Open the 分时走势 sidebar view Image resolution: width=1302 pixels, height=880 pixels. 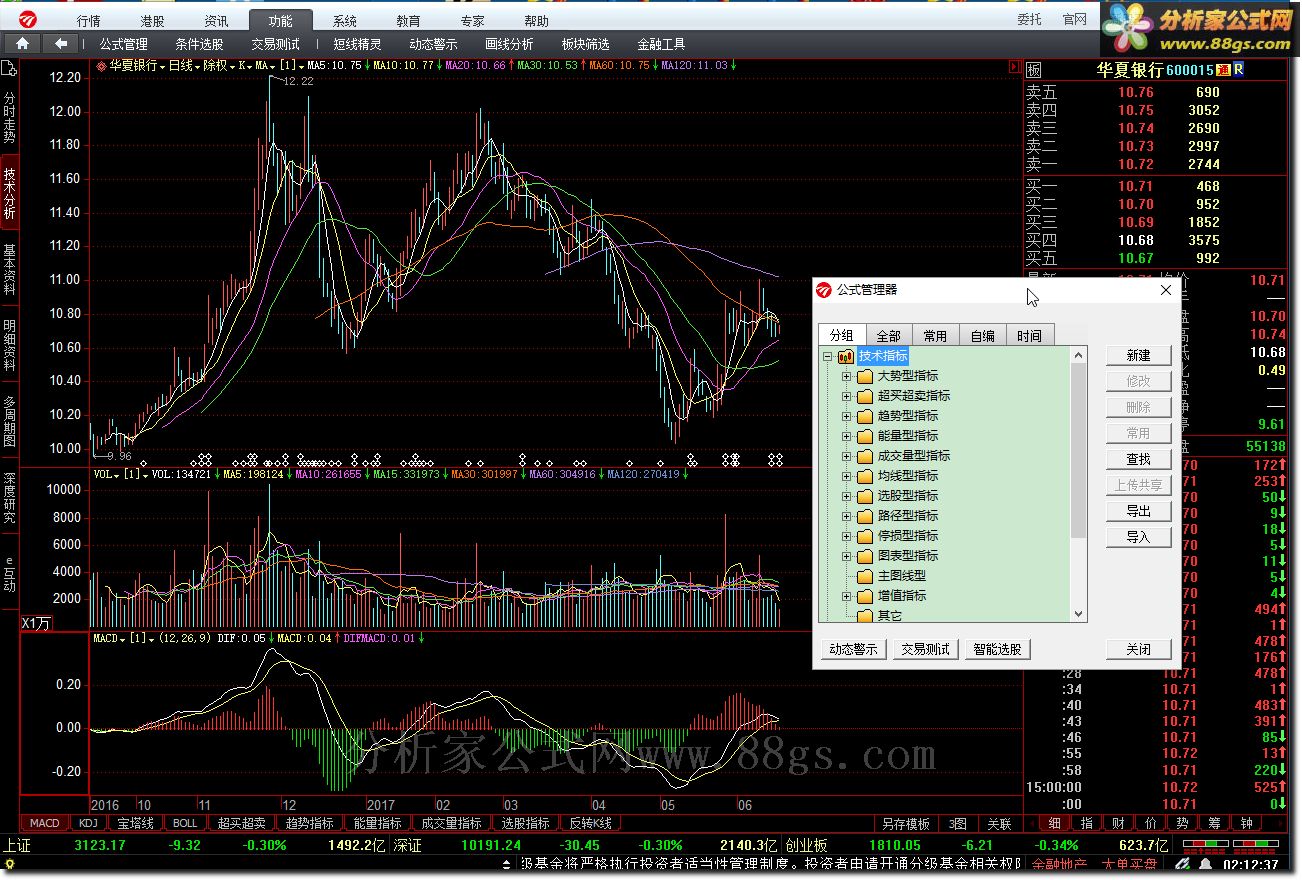tap(9, 118)
